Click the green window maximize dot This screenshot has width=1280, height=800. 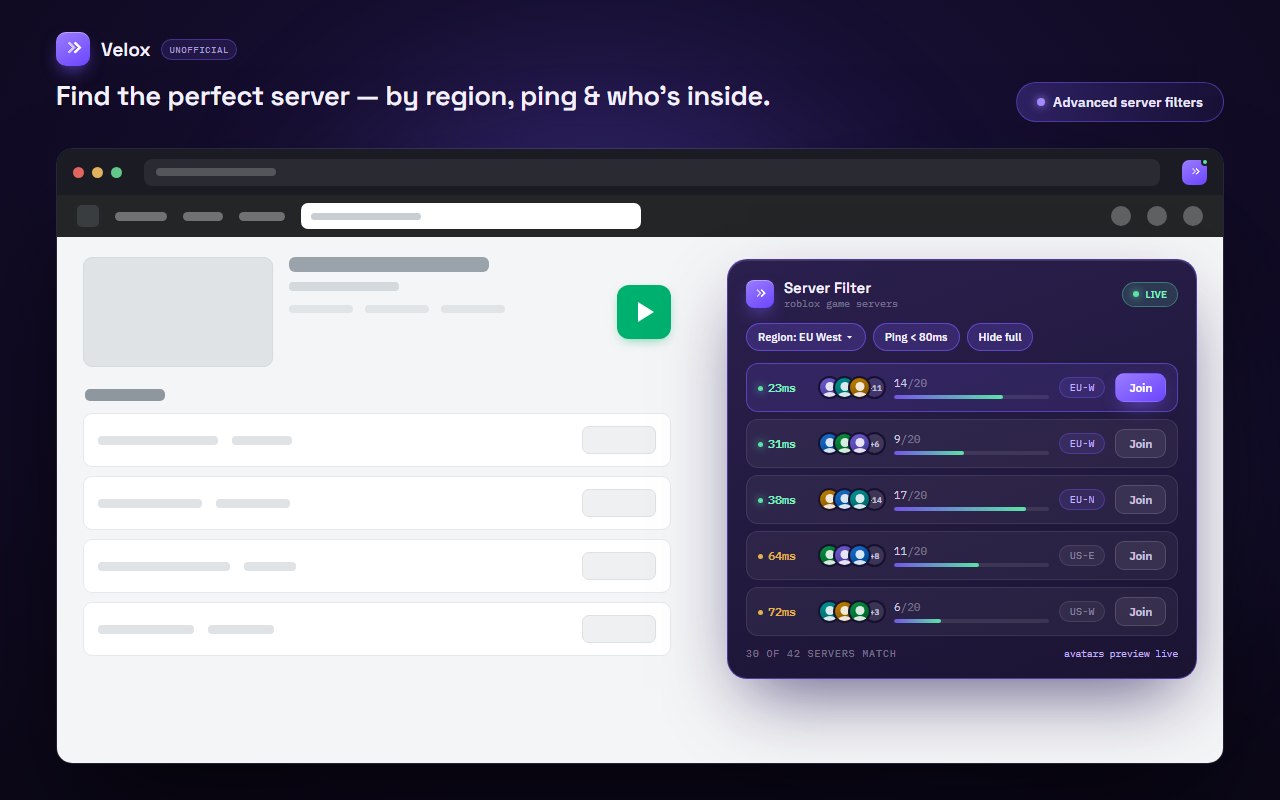coord(116,172)
